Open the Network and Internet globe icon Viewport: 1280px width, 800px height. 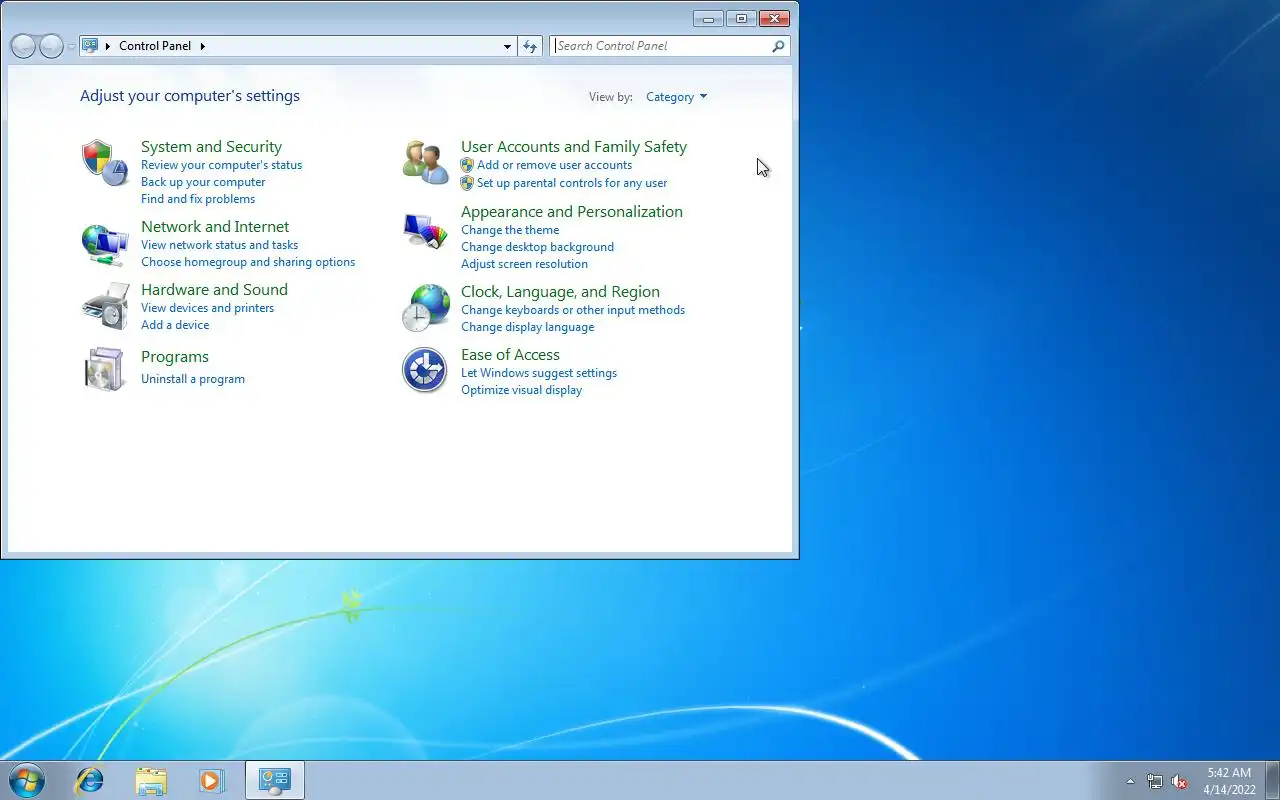coord(105,245)
